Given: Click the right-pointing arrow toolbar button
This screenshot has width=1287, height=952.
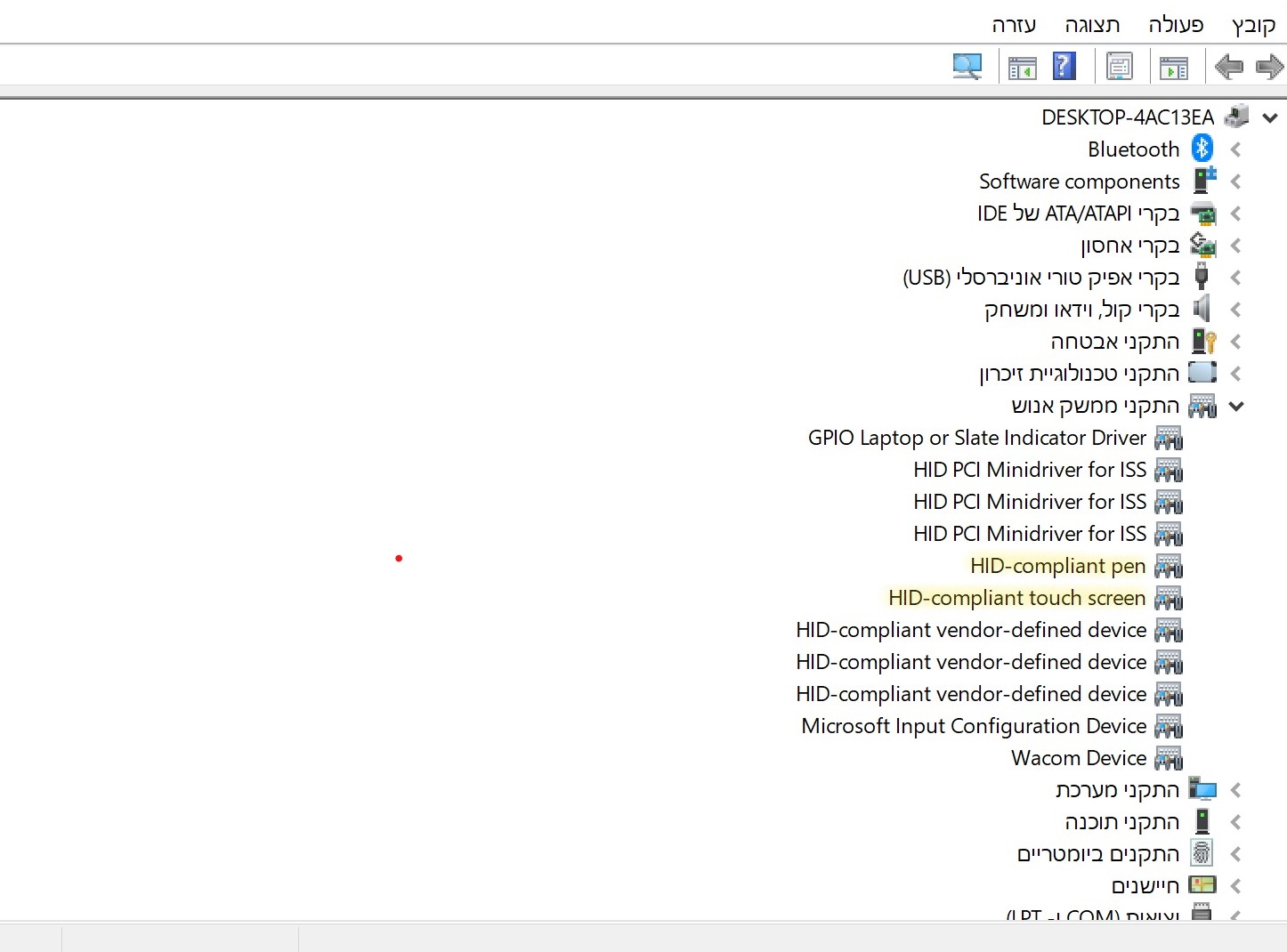Looking at the screenshot, I should 1269,67.
